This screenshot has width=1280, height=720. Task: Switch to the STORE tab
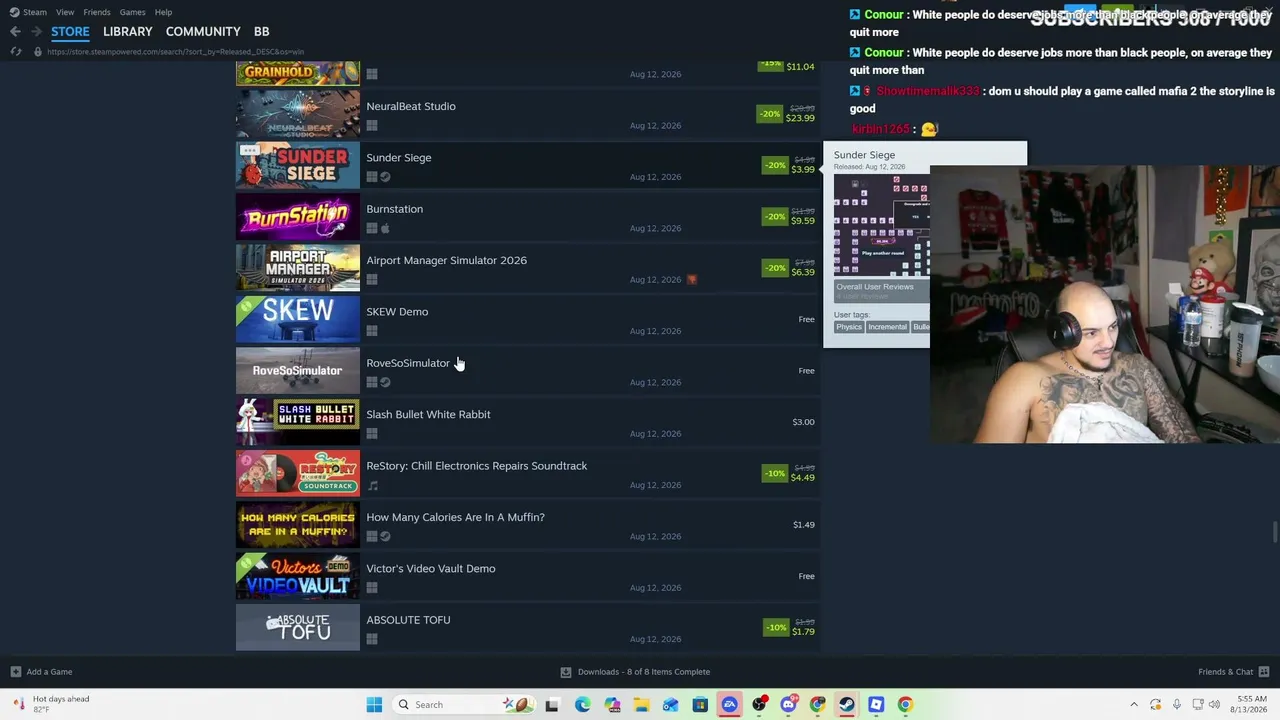[70, 32]
